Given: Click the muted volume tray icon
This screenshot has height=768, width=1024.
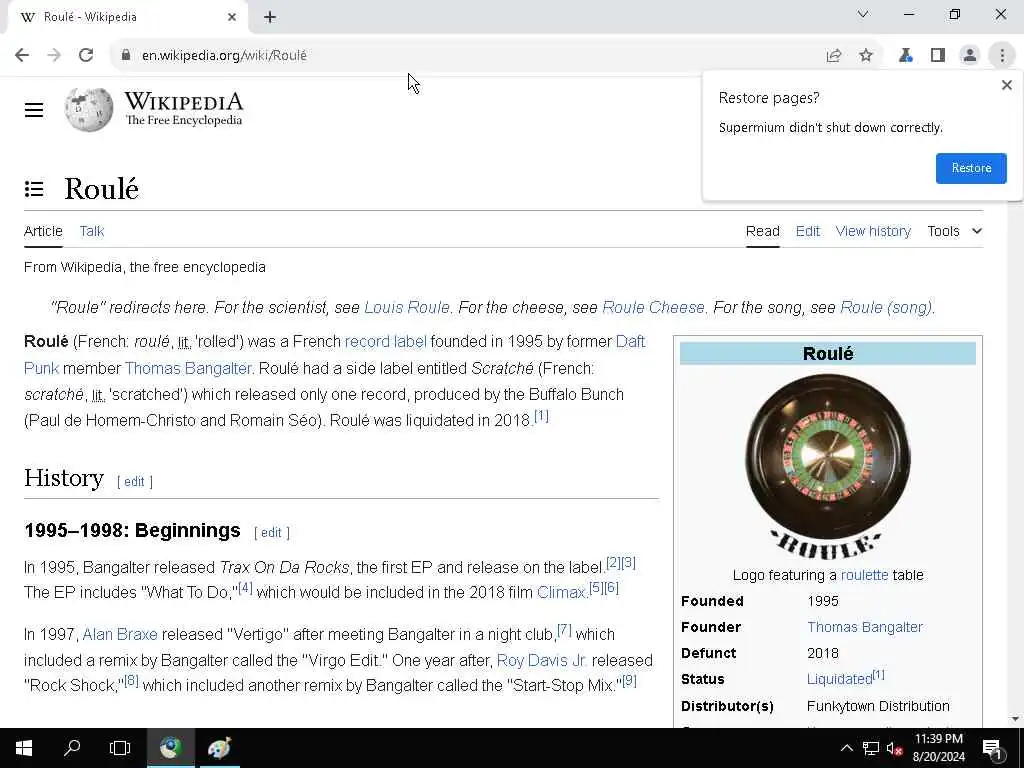Looking at the screenshot, I should pyautogui.click(x=895, y=748).
